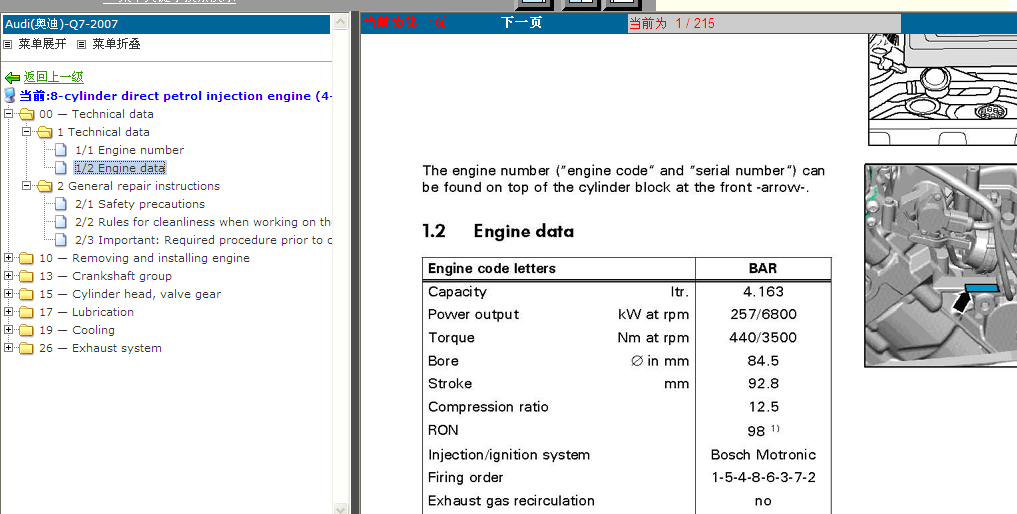The height and width of the screenshot is (514, 1017).
Task: Click the engine bay line drawing
Action: point(942,90)
